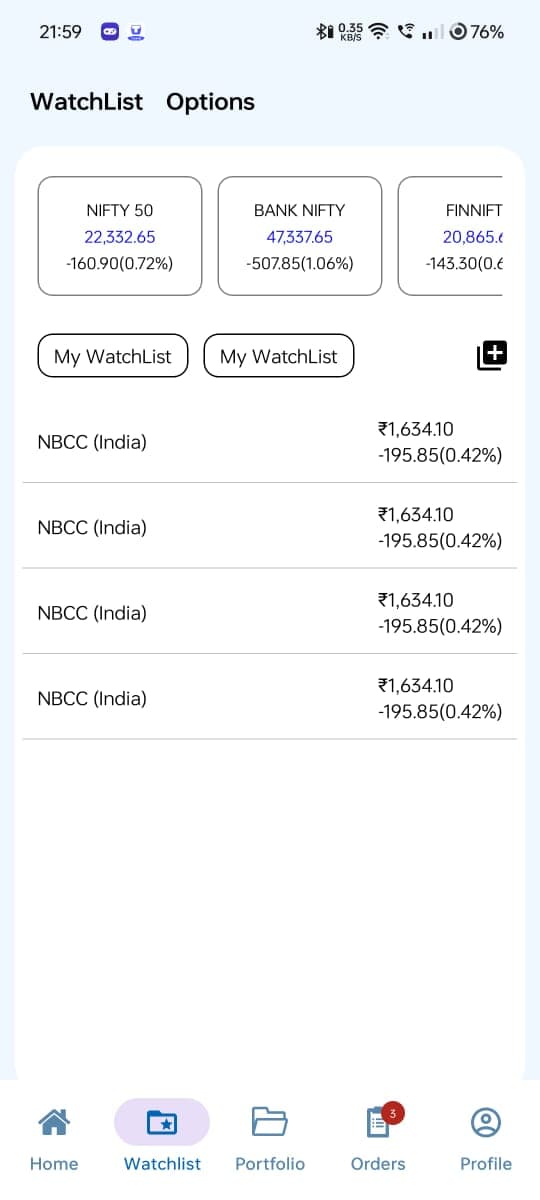Choose the first My WatchList chip
This screenshot has height=1200, width=540.
point(113,356)
